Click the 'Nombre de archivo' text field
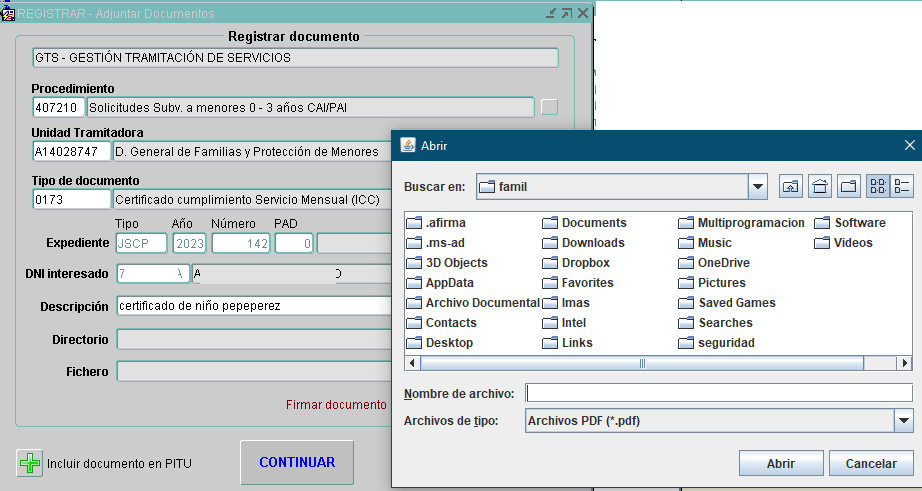This screenshot has height=491, width=922. [719, 392]
